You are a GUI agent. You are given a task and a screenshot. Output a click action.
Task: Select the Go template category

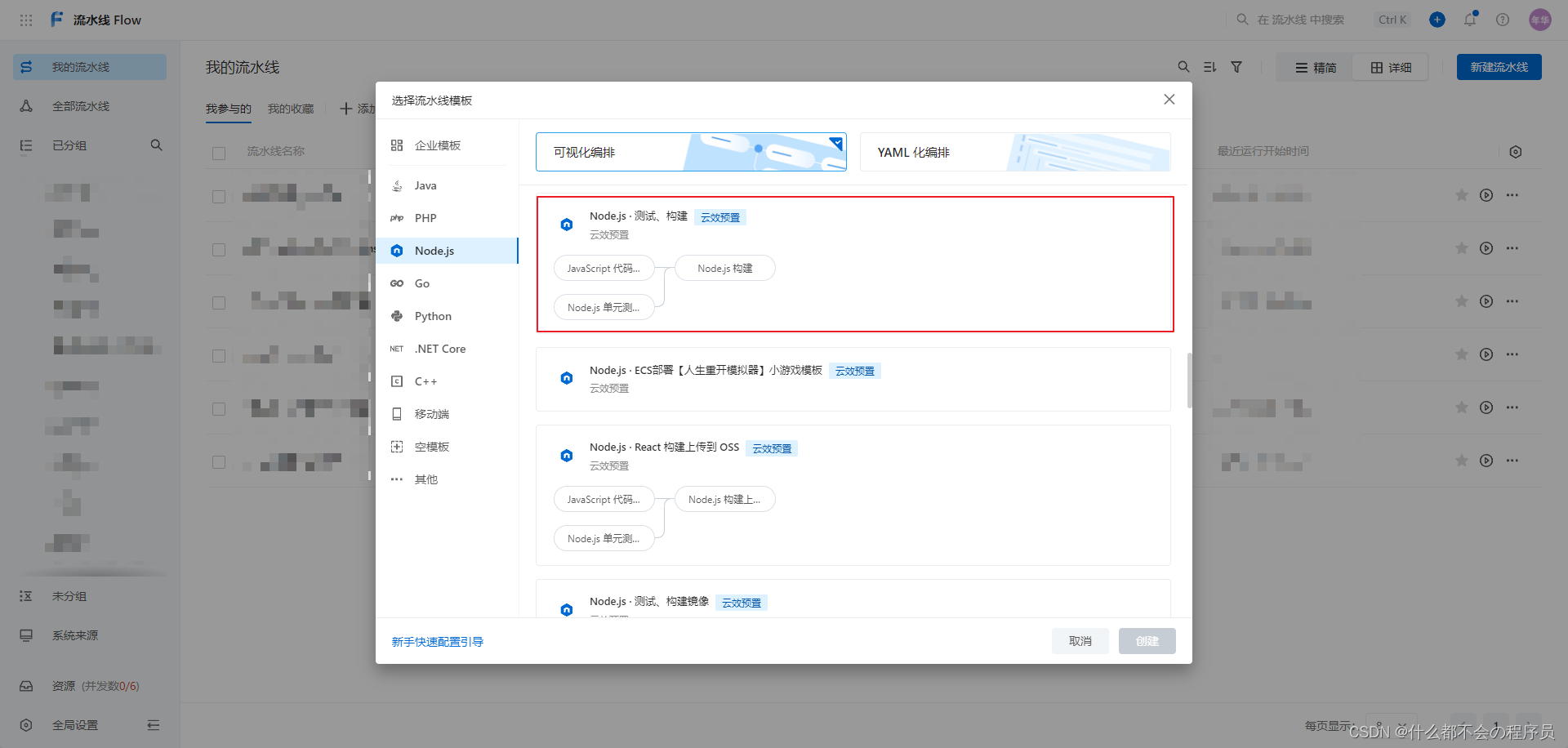pyautogui.click(x=448, y=283)
